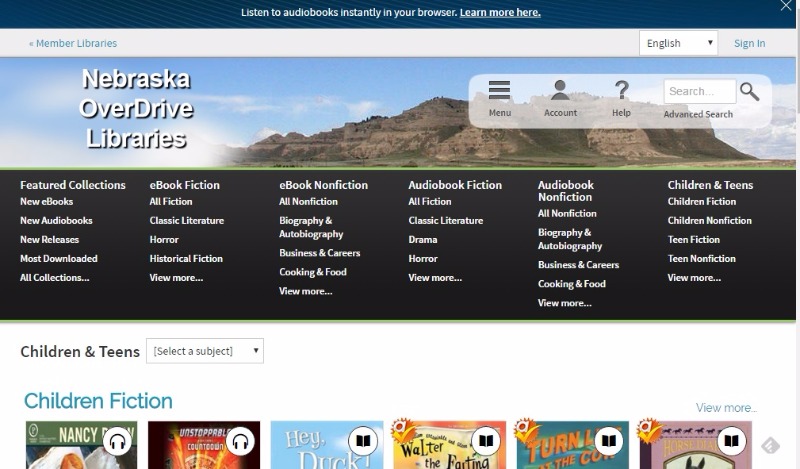
Task: Click orange badge on Walter the Farting cover
Action: point(403,431)
